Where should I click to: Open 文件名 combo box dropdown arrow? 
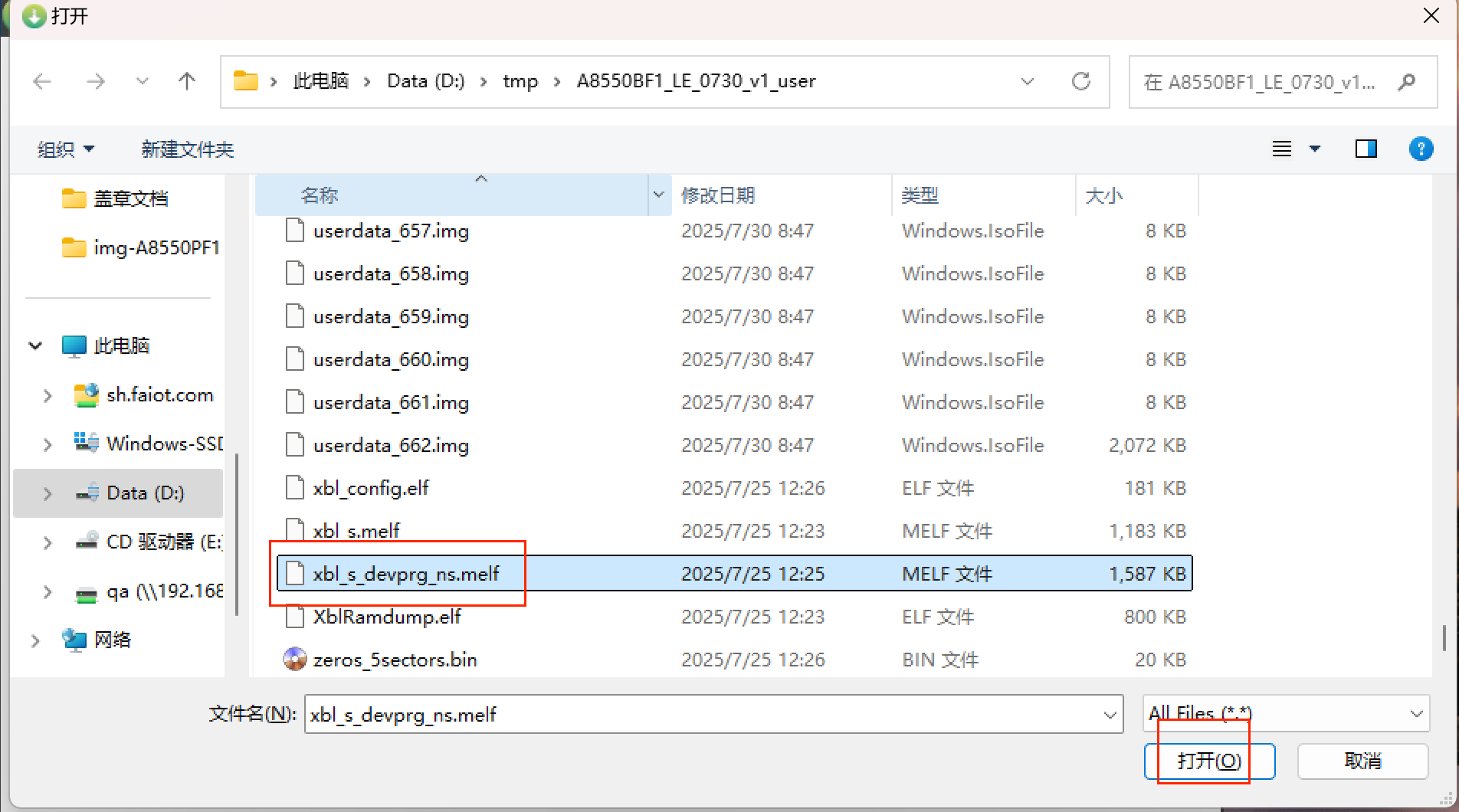pyautogui.click(x=1110, y=714)
